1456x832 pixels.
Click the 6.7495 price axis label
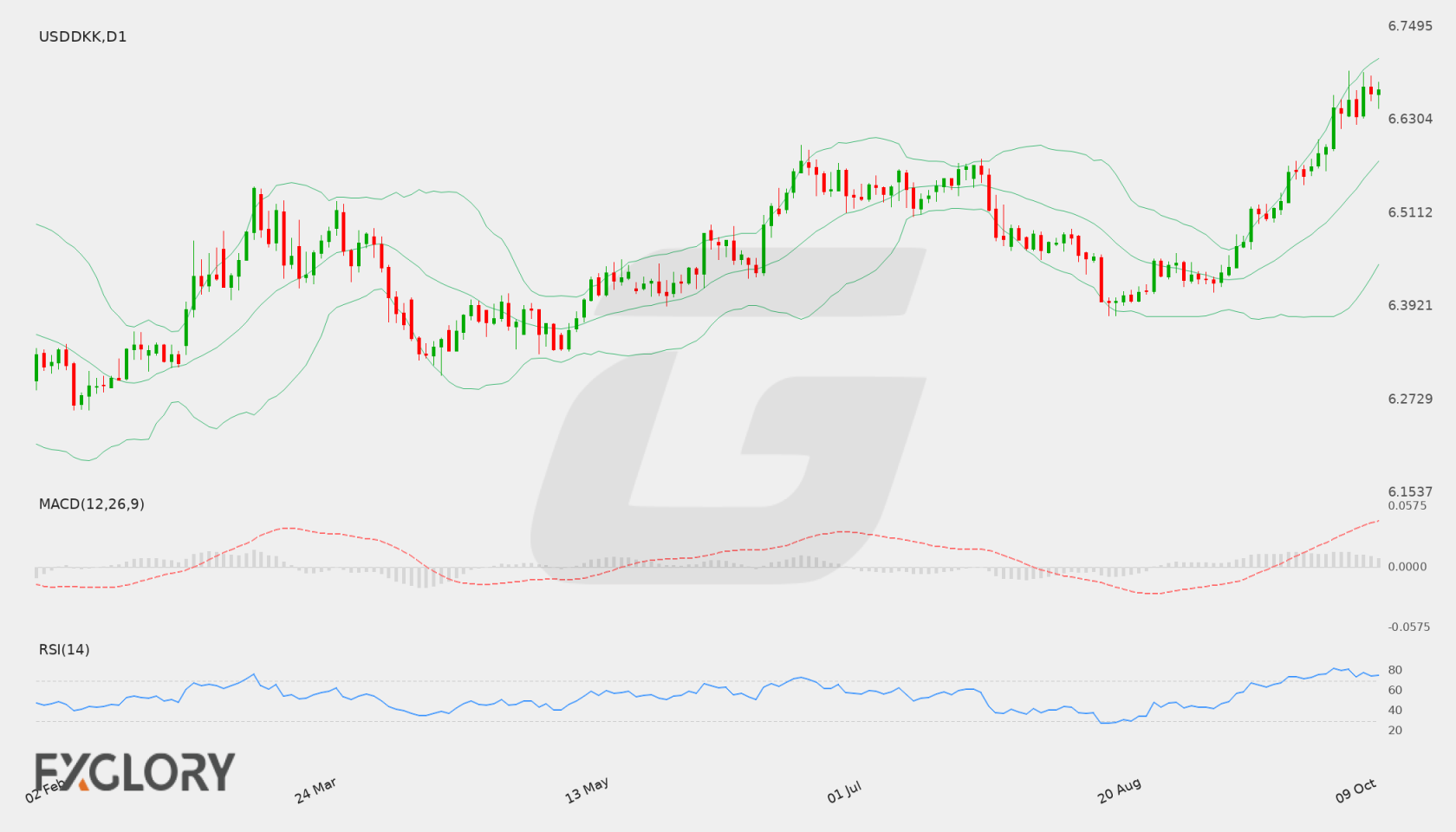click(1410, 26)
